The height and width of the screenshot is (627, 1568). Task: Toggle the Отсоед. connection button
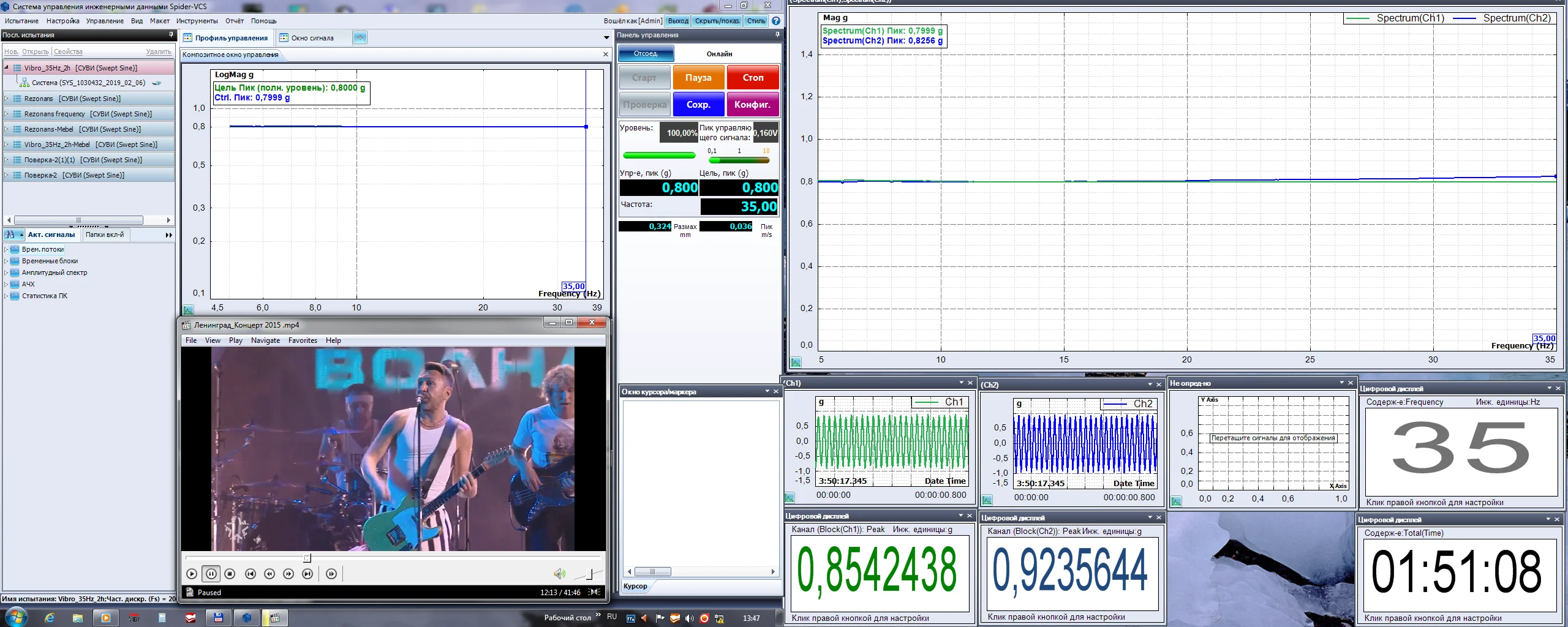coord(646,54)
